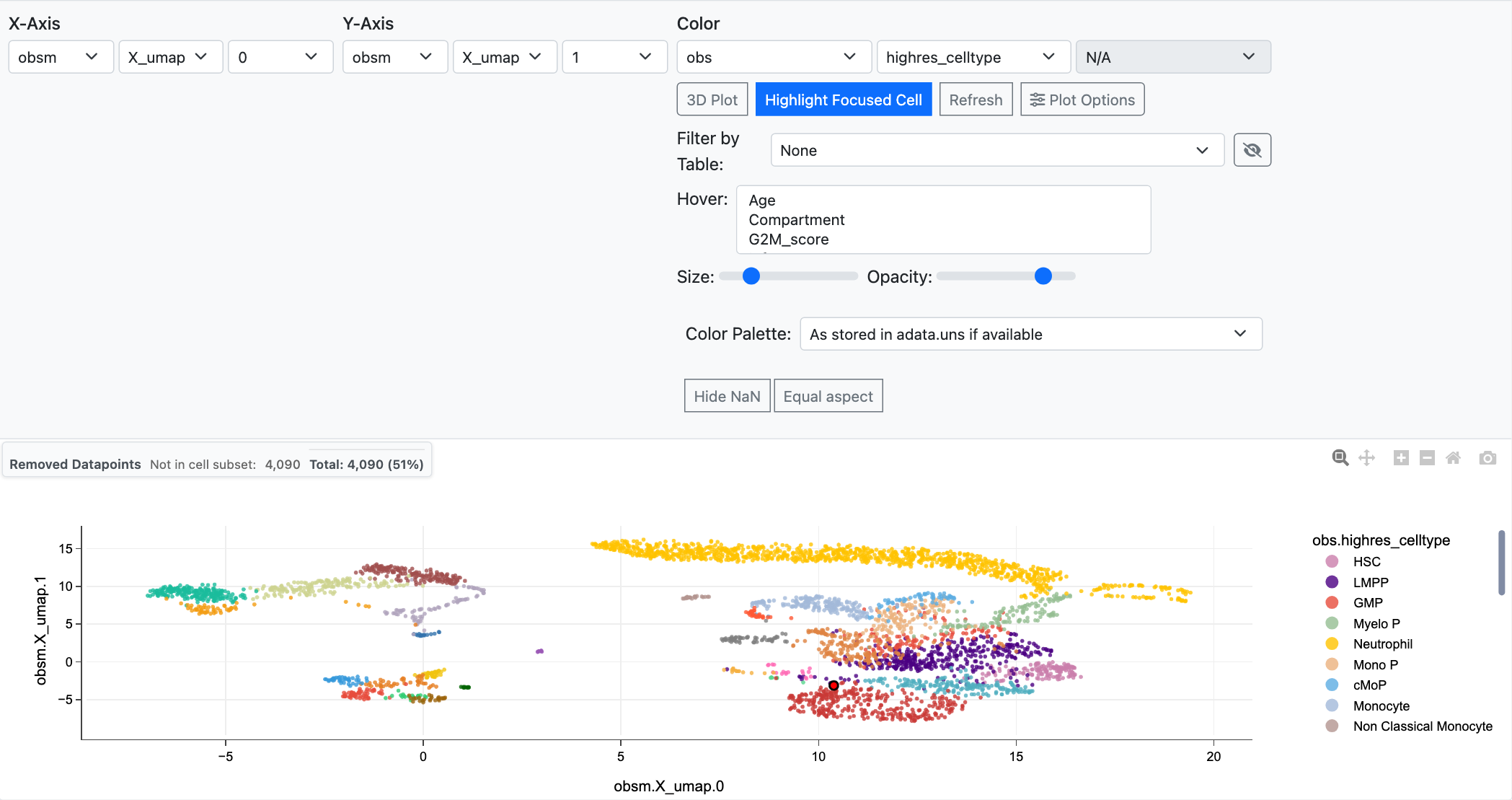Click the zoom out minus icon
Image resolution: width=1512 pixels, height=800 pixels.
point(1427,458)
